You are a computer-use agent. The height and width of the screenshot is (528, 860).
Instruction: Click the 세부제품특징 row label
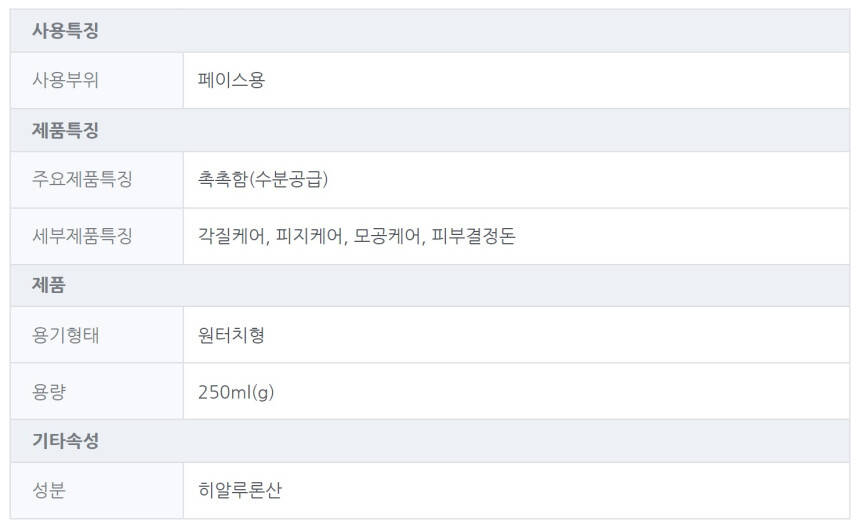82,237
